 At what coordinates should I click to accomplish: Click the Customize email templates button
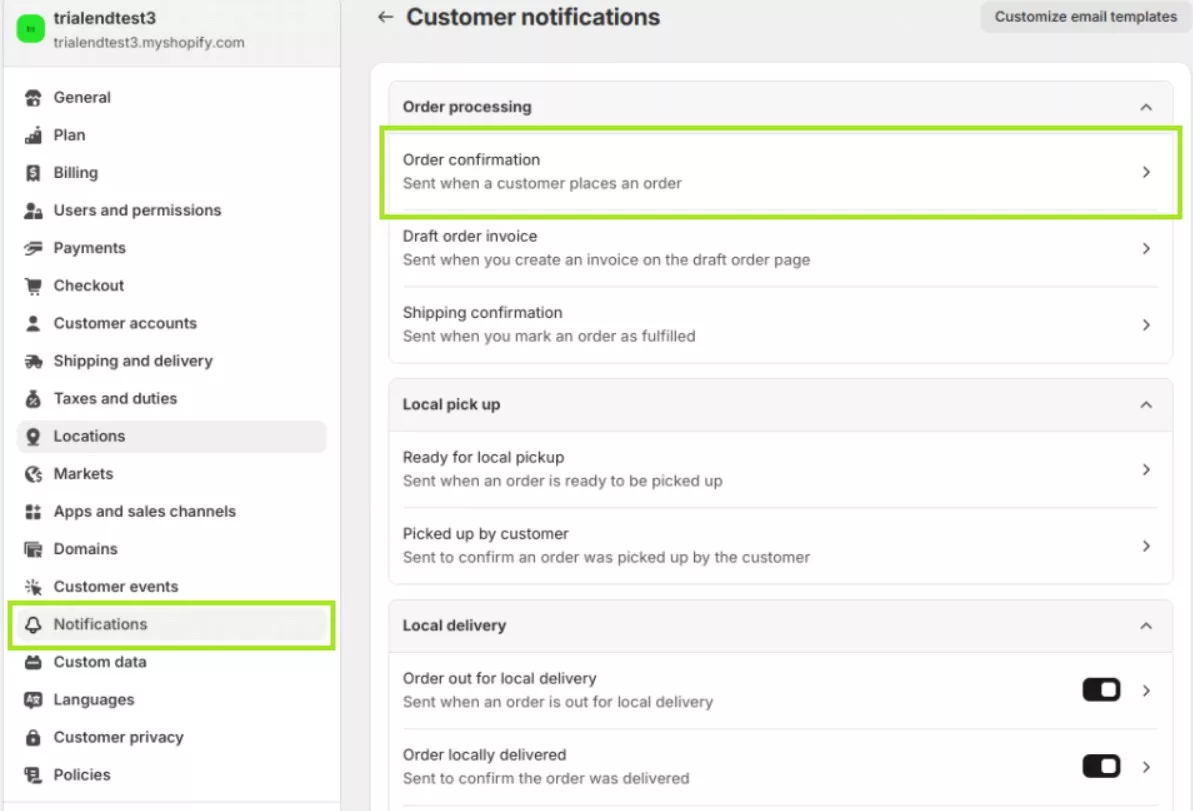[x=1086, y=17]
